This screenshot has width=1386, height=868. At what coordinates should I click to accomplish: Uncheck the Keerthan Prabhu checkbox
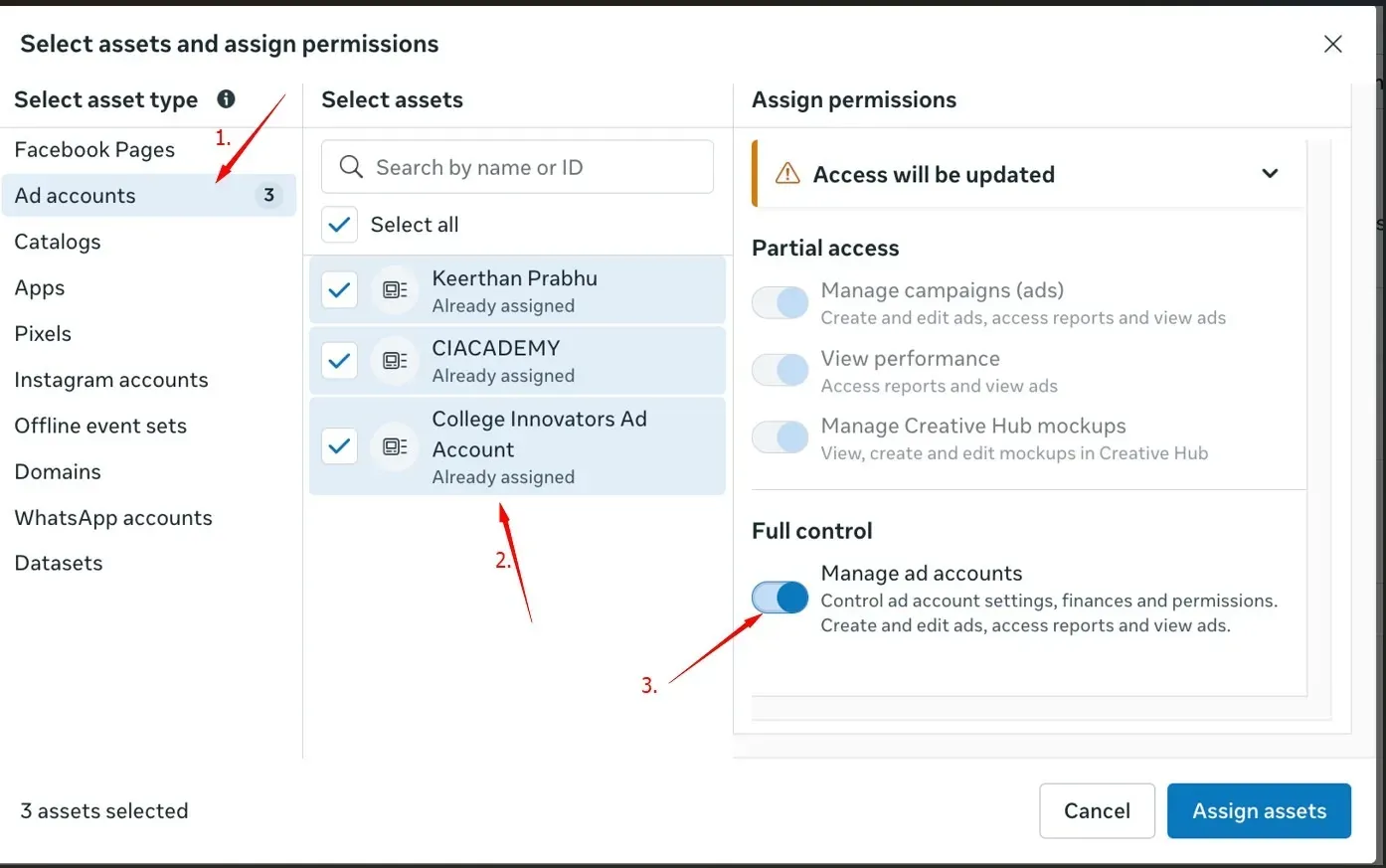[339, 290]
